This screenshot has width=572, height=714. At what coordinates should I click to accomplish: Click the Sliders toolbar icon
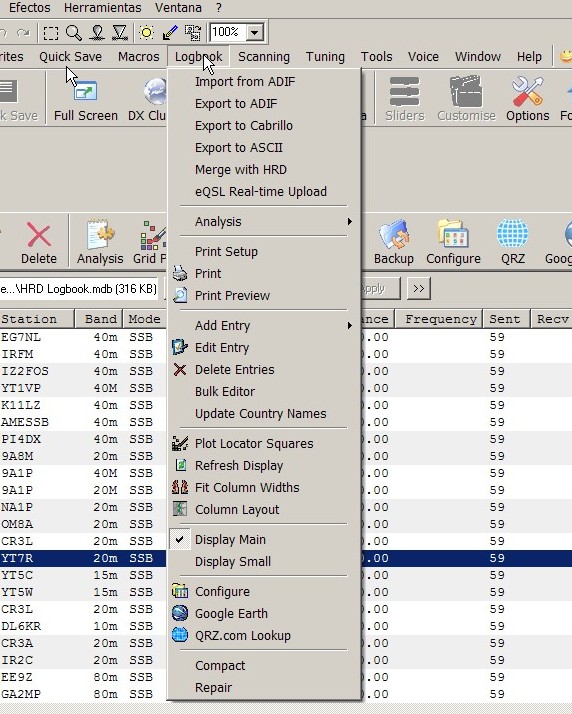(x=404, y=91)
